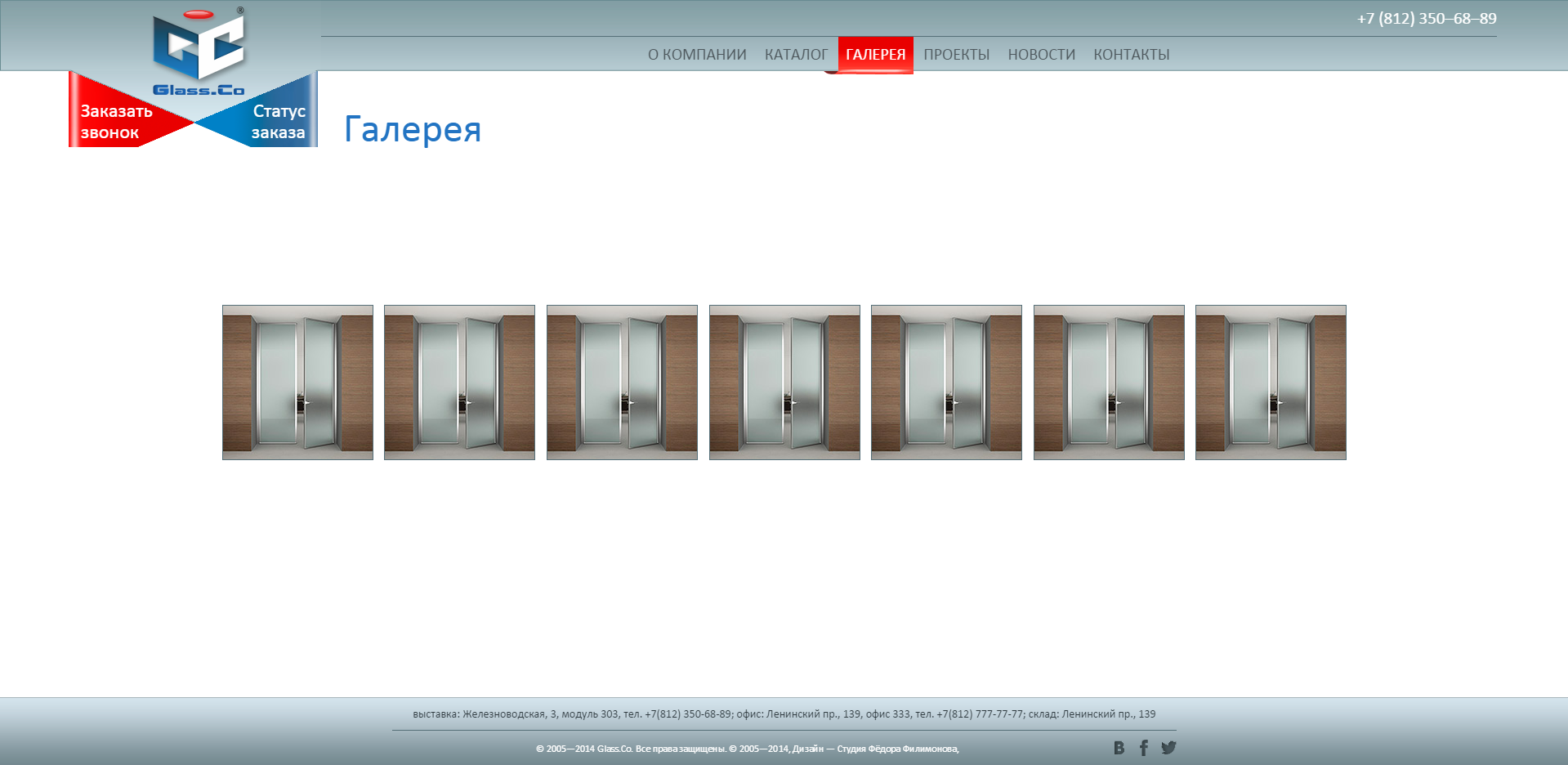Open the third gallery door thumbnail
Screen dimensions: 1568x765
tap(622, 382)
